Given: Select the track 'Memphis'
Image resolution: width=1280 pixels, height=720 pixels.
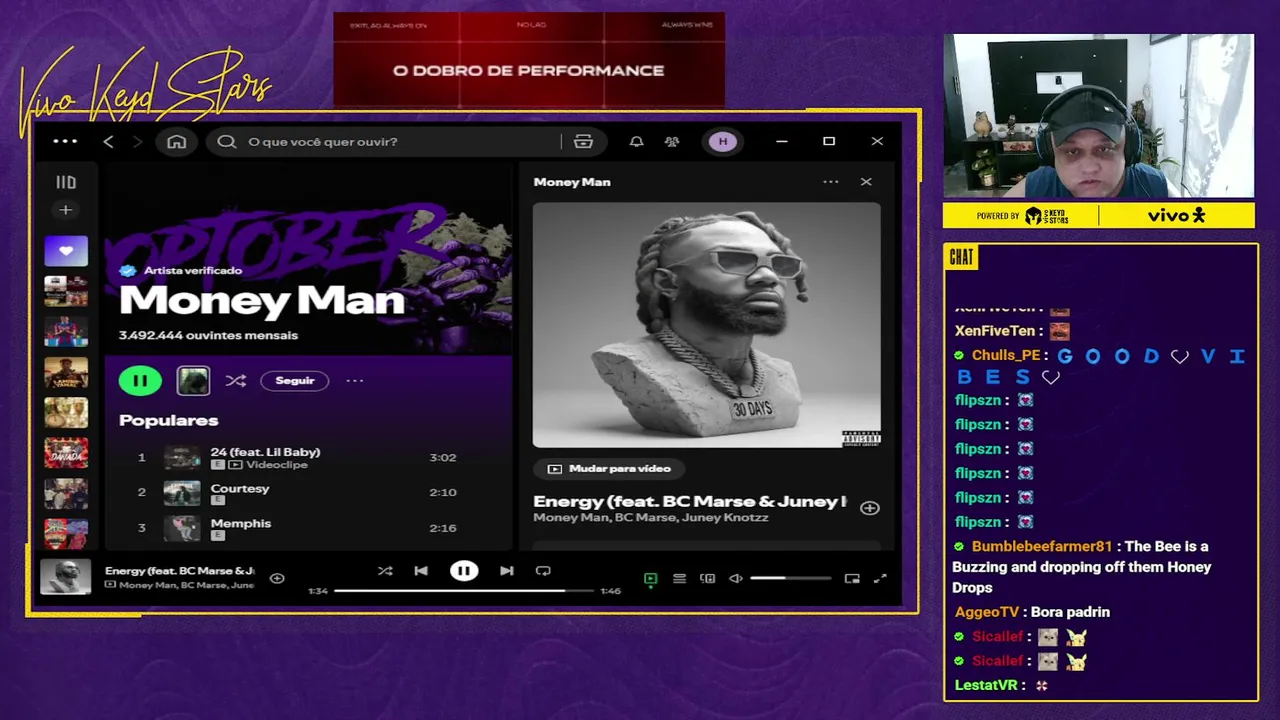Looking at the screenshot, I should pyautogui.click(x=241, y=523).
